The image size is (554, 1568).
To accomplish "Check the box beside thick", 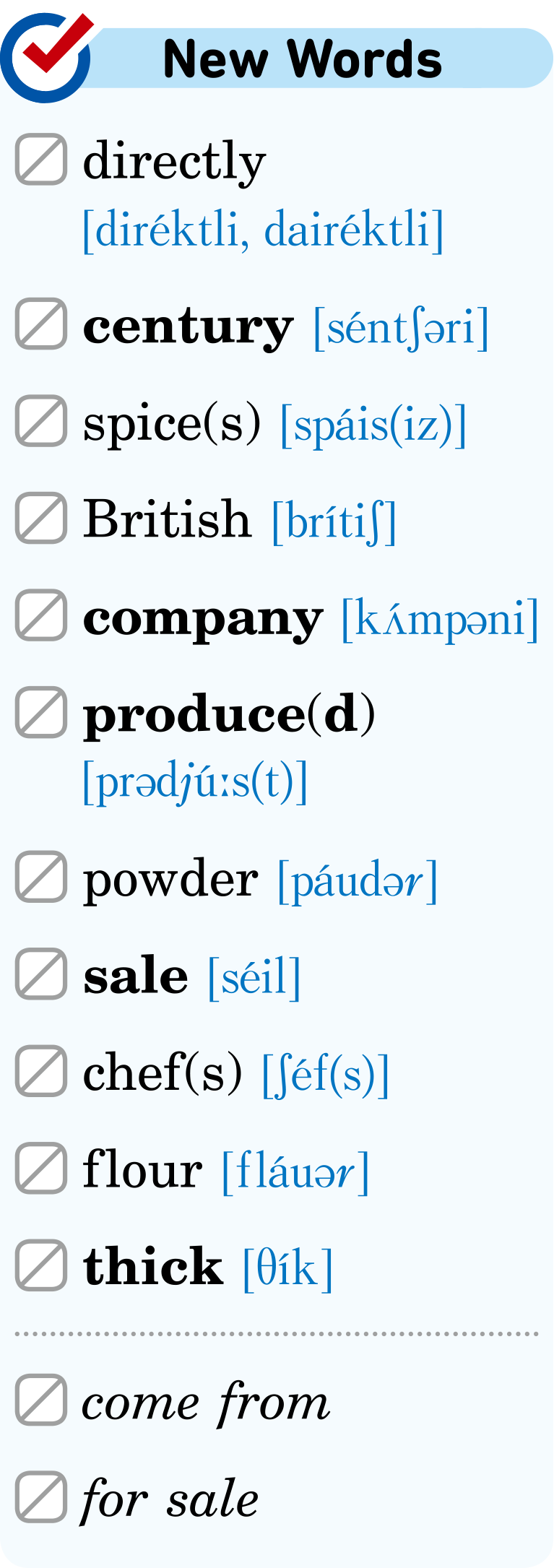I will tap(41, 1265).
